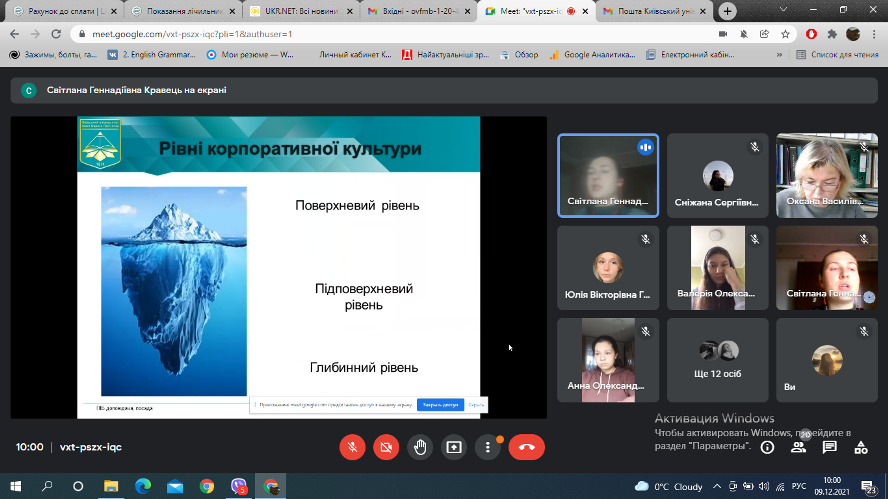Select the Валерія Олекса video tile
The height and width of the screenshot is (499, 888).
[718, 268]
